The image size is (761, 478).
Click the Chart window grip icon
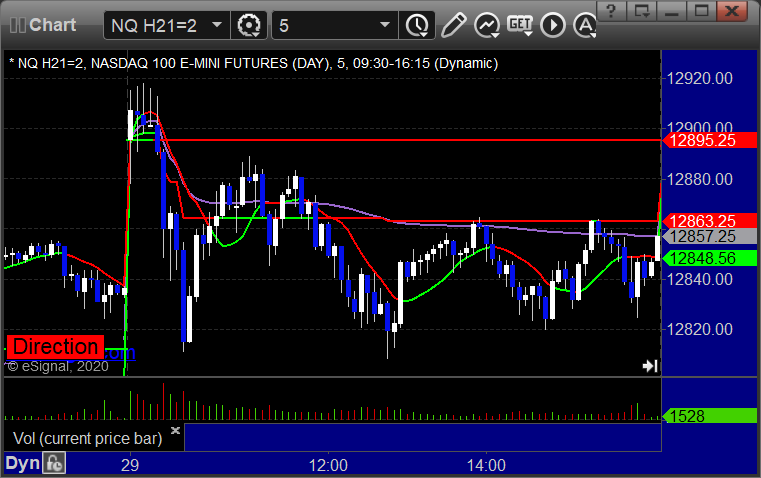tap(17, 25)
